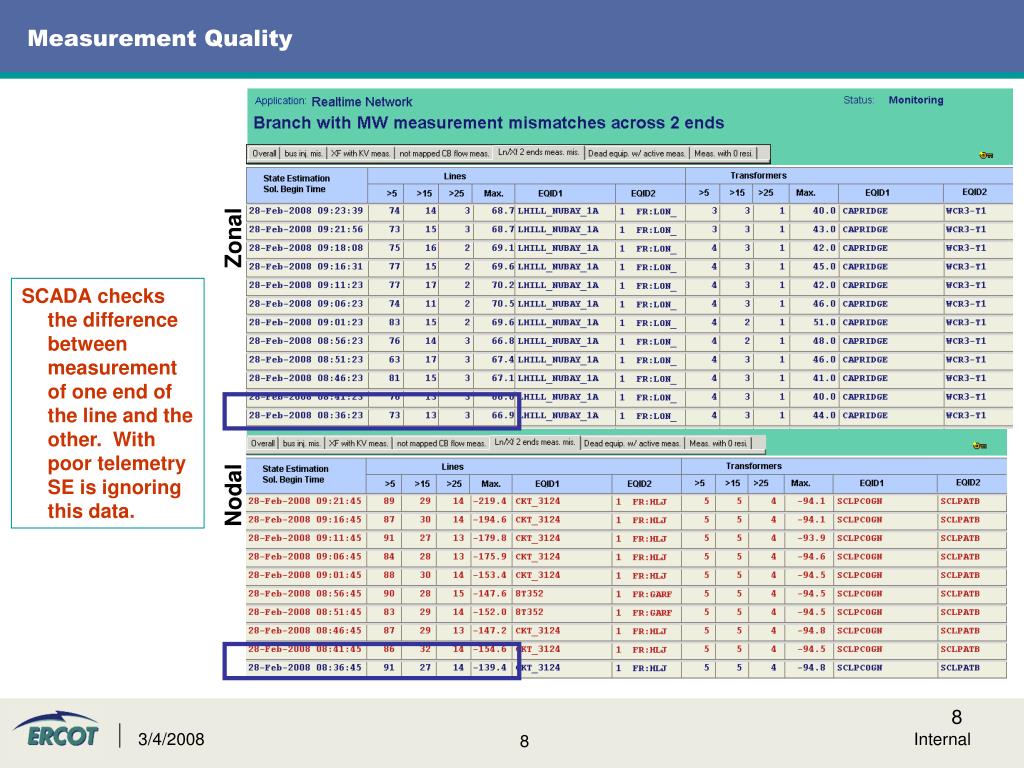Screen dimensions: 1024x768
Task: Click Zonal 'State Estimation Sol. Begin Time' header
Action: click(296, 184)
